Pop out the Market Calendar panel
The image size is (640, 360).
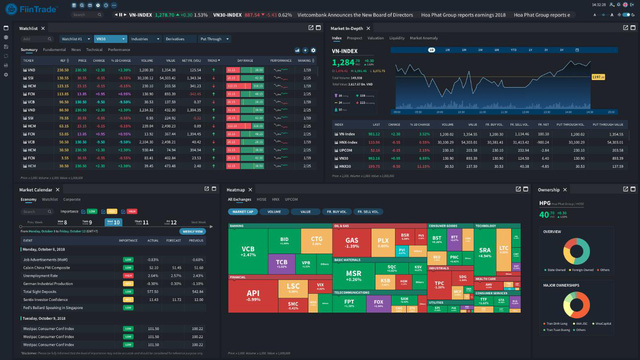pyautogui.click(x=207, y=189)
